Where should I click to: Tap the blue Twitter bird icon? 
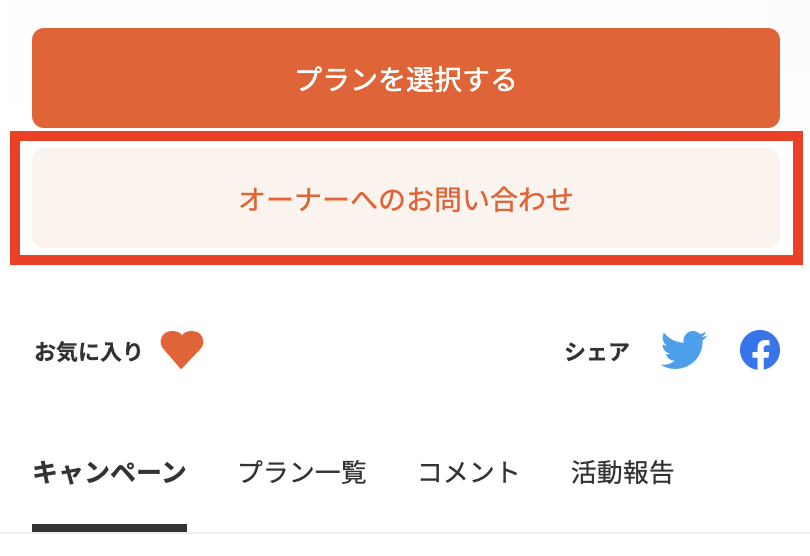[x=684, y=350]
